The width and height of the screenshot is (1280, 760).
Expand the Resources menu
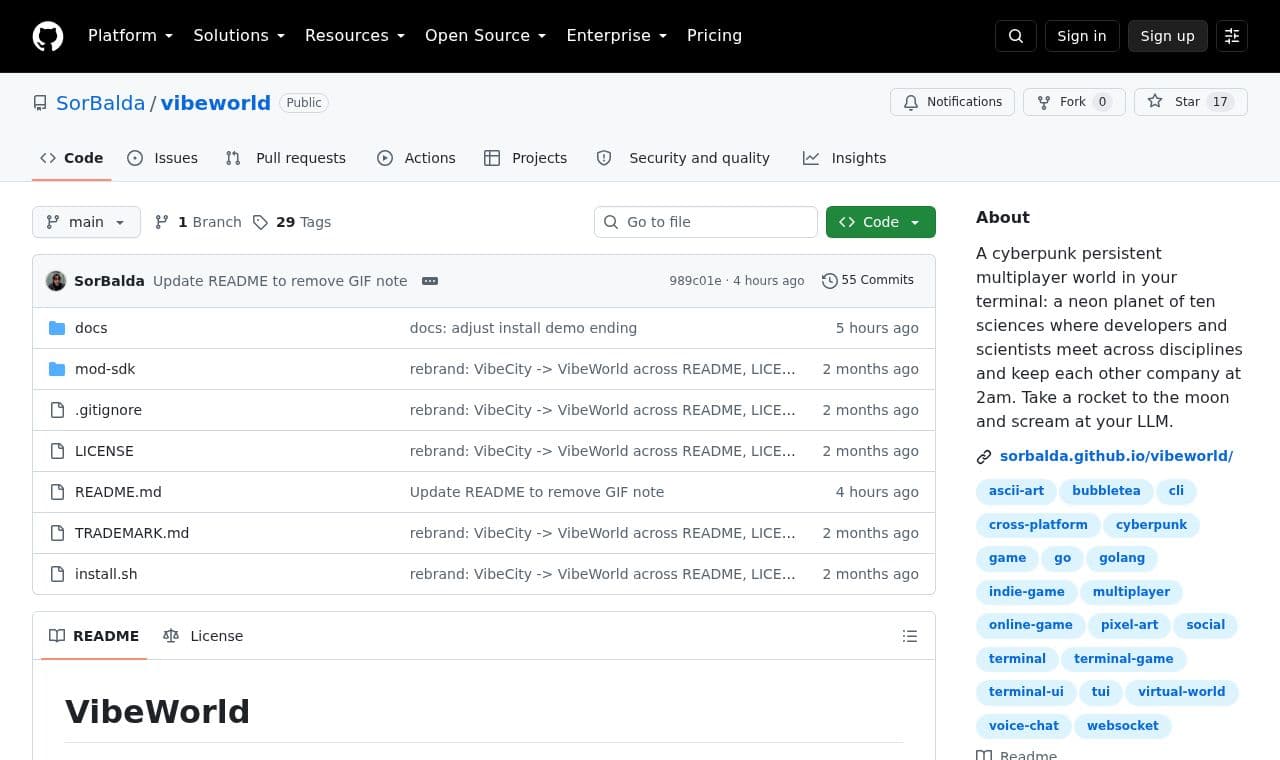coord(355,36)
